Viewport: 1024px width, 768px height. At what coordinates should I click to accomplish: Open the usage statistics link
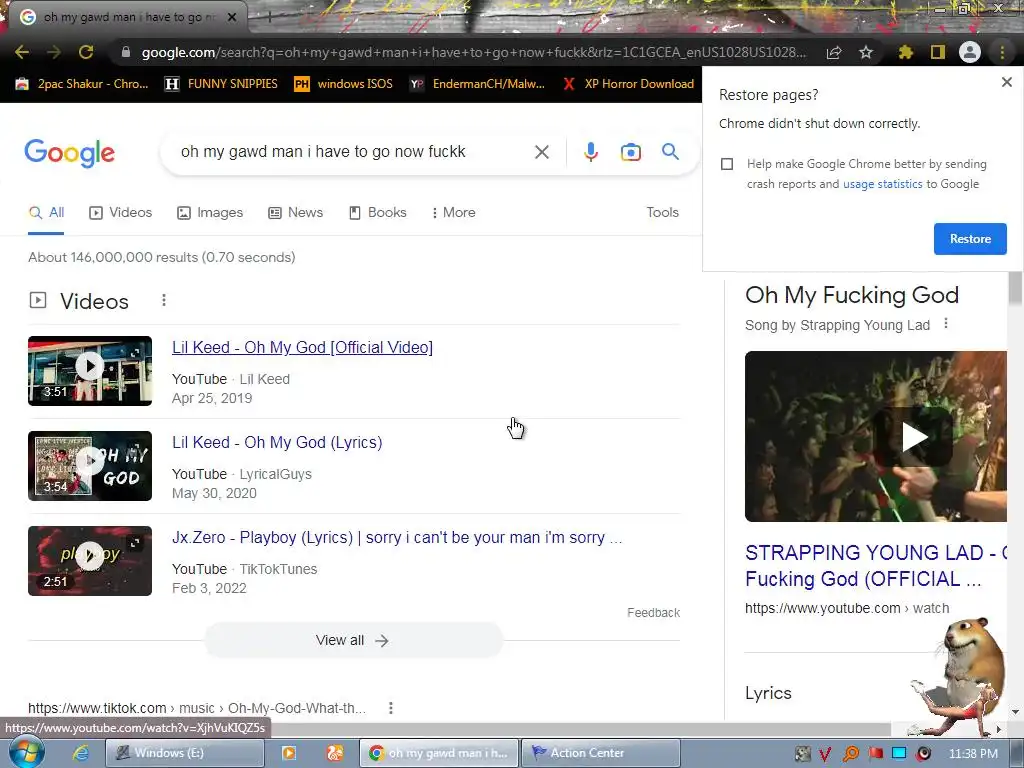[x=883, y=184]
